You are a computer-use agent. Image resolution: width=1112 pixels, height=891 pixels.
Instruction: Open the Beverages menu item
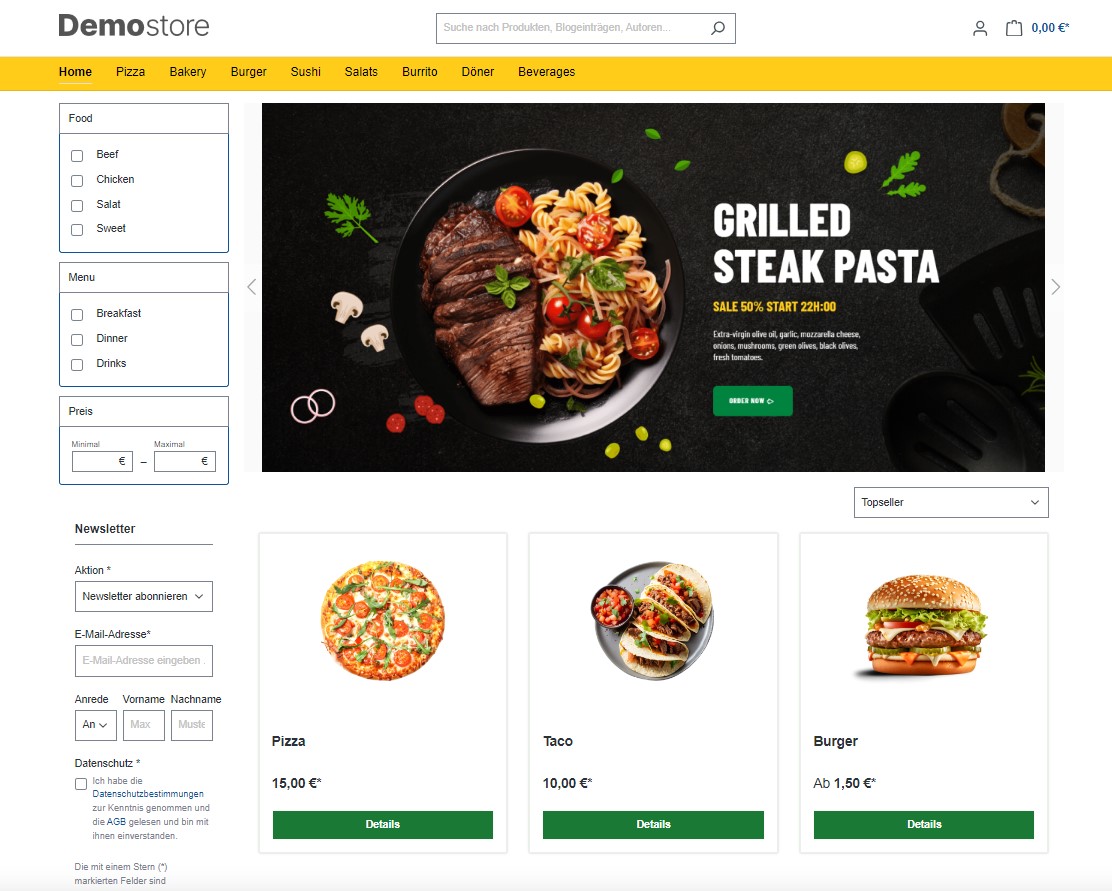[546, 72]
